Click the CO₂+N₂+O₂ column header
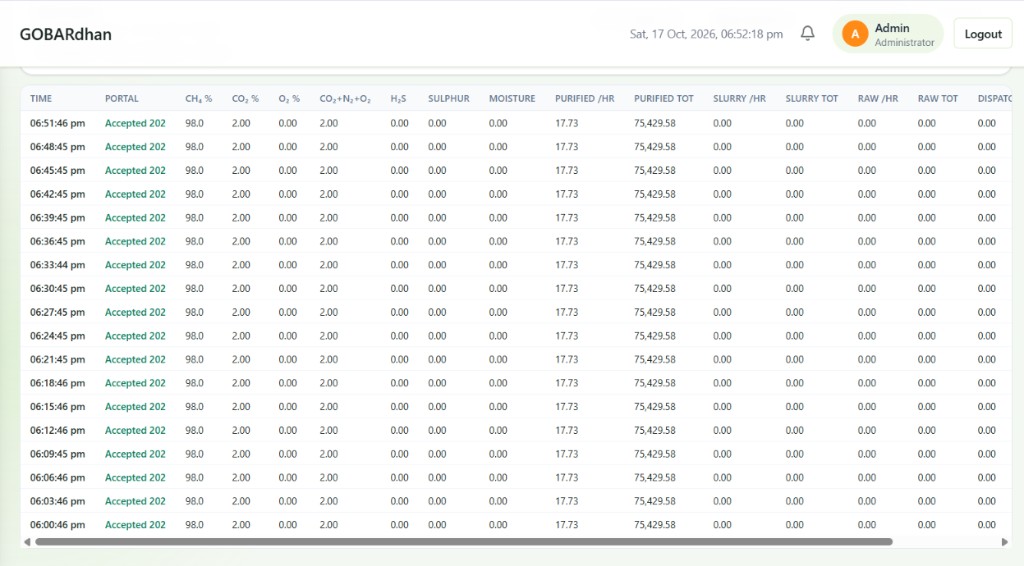The width and height of the screenshot is (1024, 566). (345, 99)
